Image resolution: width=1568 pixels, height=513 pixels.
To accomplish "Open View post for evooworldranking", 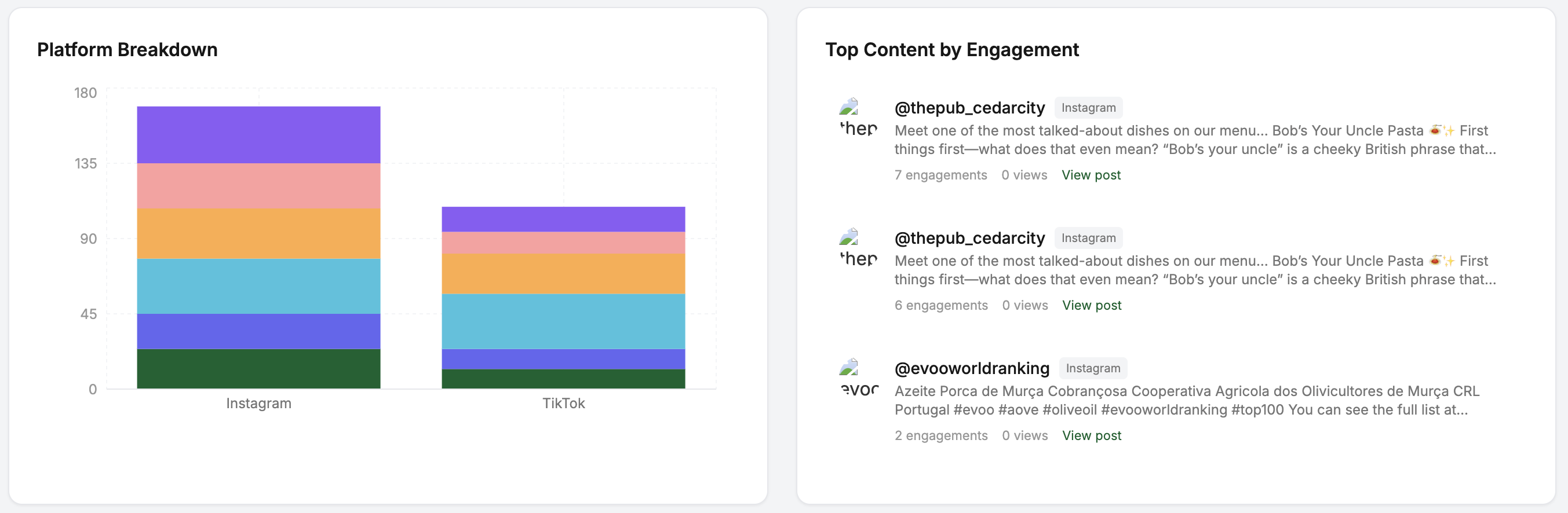I will coord(1091,436).
